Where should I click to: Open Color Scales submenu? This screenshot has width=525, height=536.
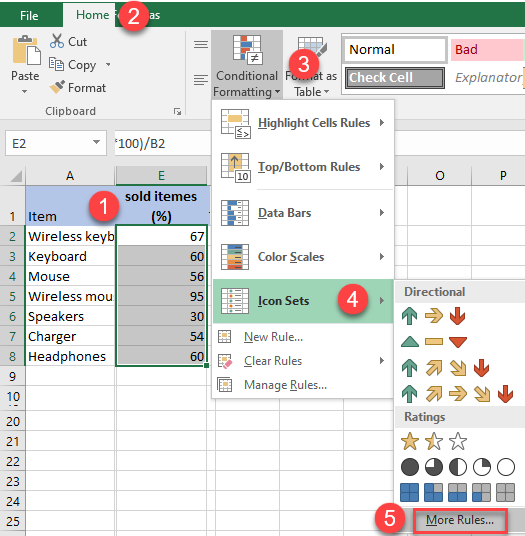[303, 257]
